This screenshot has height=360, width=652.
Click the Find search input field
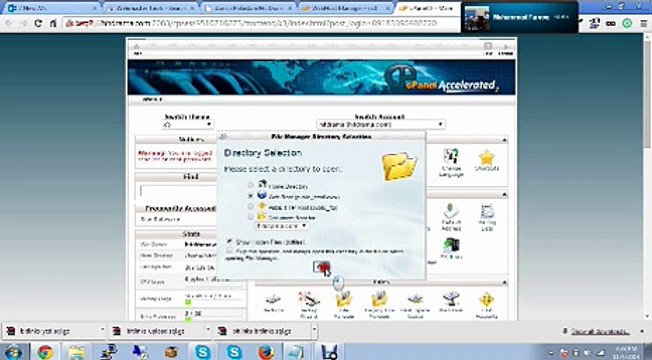(x=179, y=191)
